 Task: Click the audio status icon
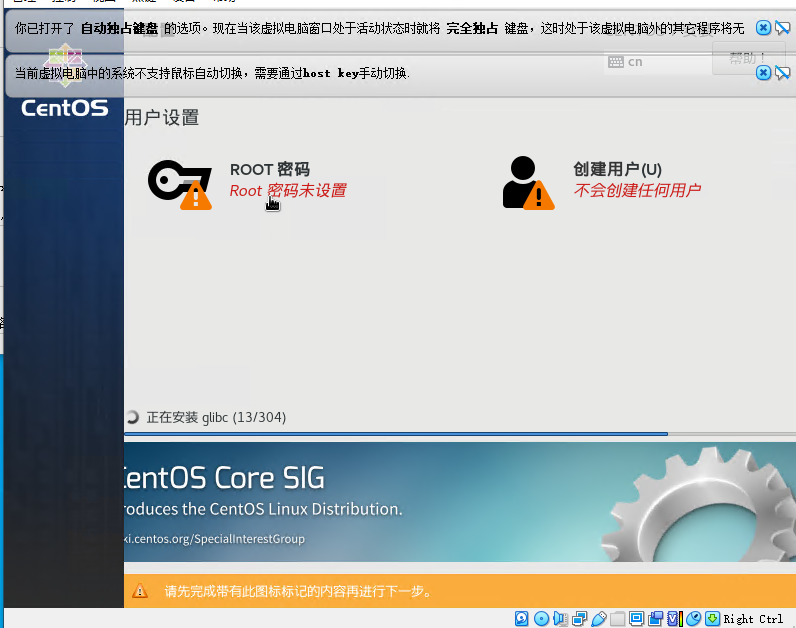560,618
